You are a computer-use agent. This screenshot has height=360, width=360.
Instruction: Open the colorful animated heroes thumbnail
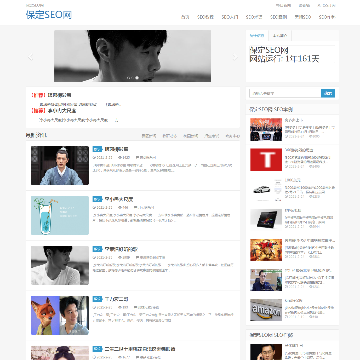[x=266, y=250]
